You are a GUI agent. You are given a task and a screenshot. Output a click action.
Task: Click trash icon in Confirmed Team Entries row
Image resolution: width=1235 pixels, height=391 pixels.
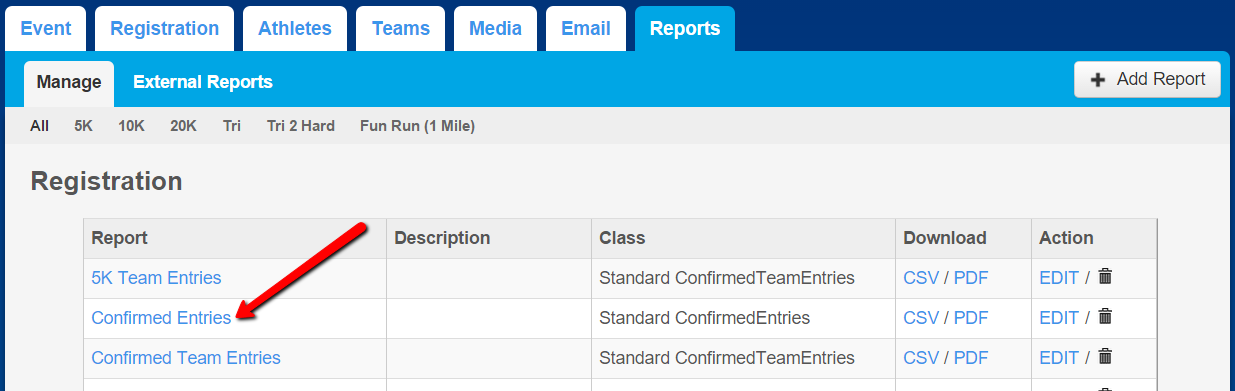coord(1105,357)
